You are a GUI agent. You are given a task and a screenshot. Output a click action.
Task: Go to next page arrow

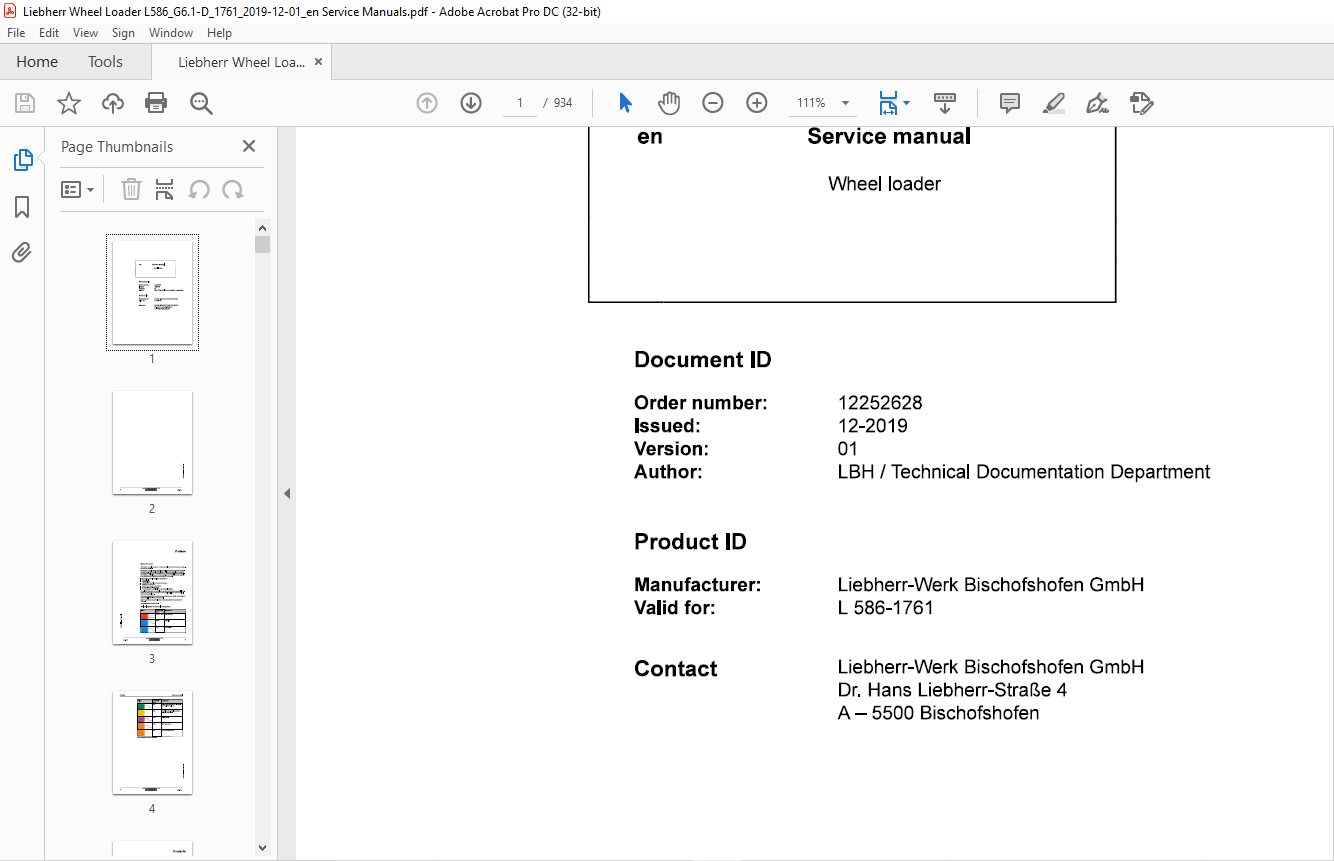click(x=471, y=103)
